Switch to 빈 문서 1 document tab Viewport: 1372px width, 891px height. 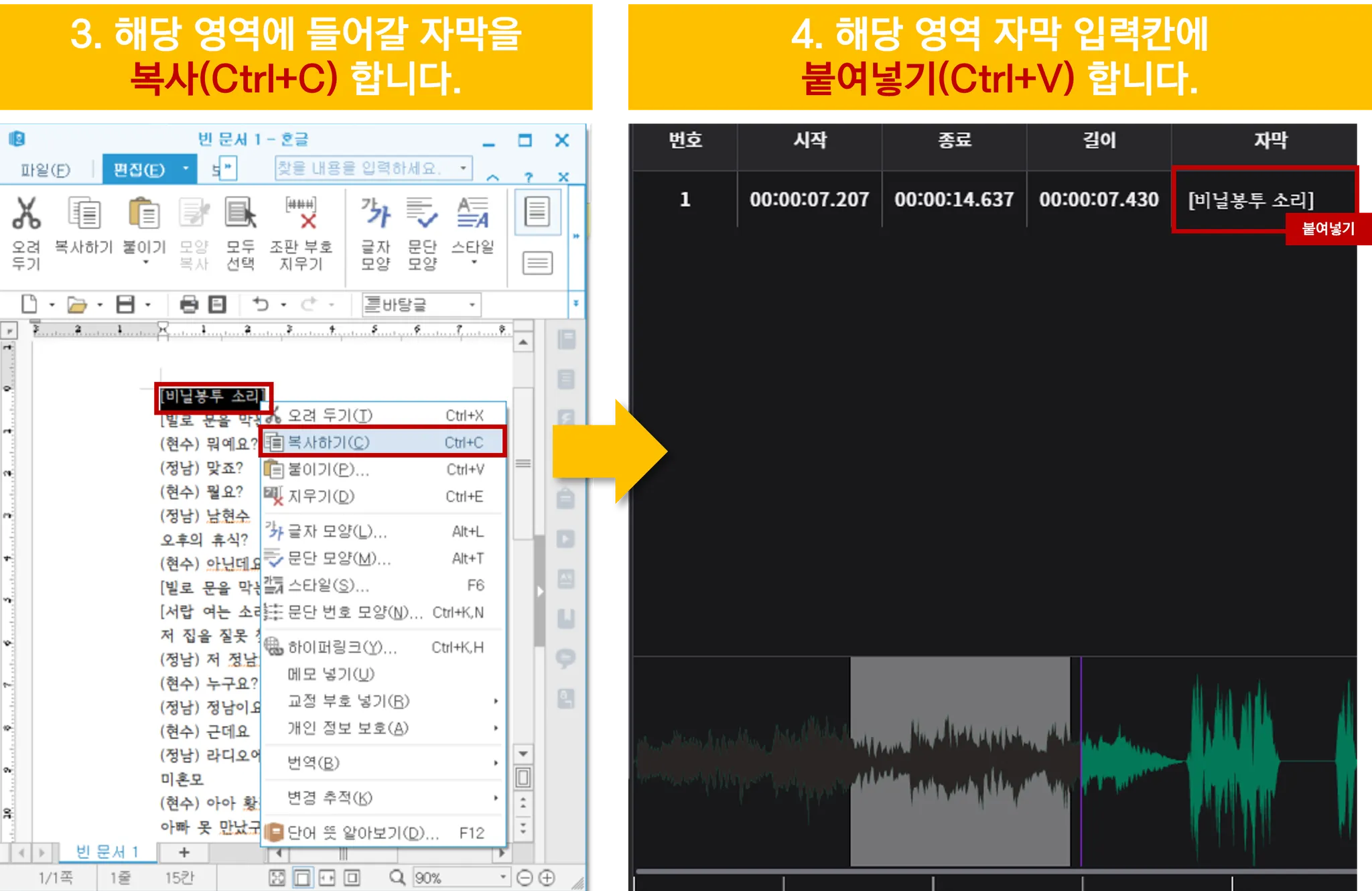[x=107, y=851]
